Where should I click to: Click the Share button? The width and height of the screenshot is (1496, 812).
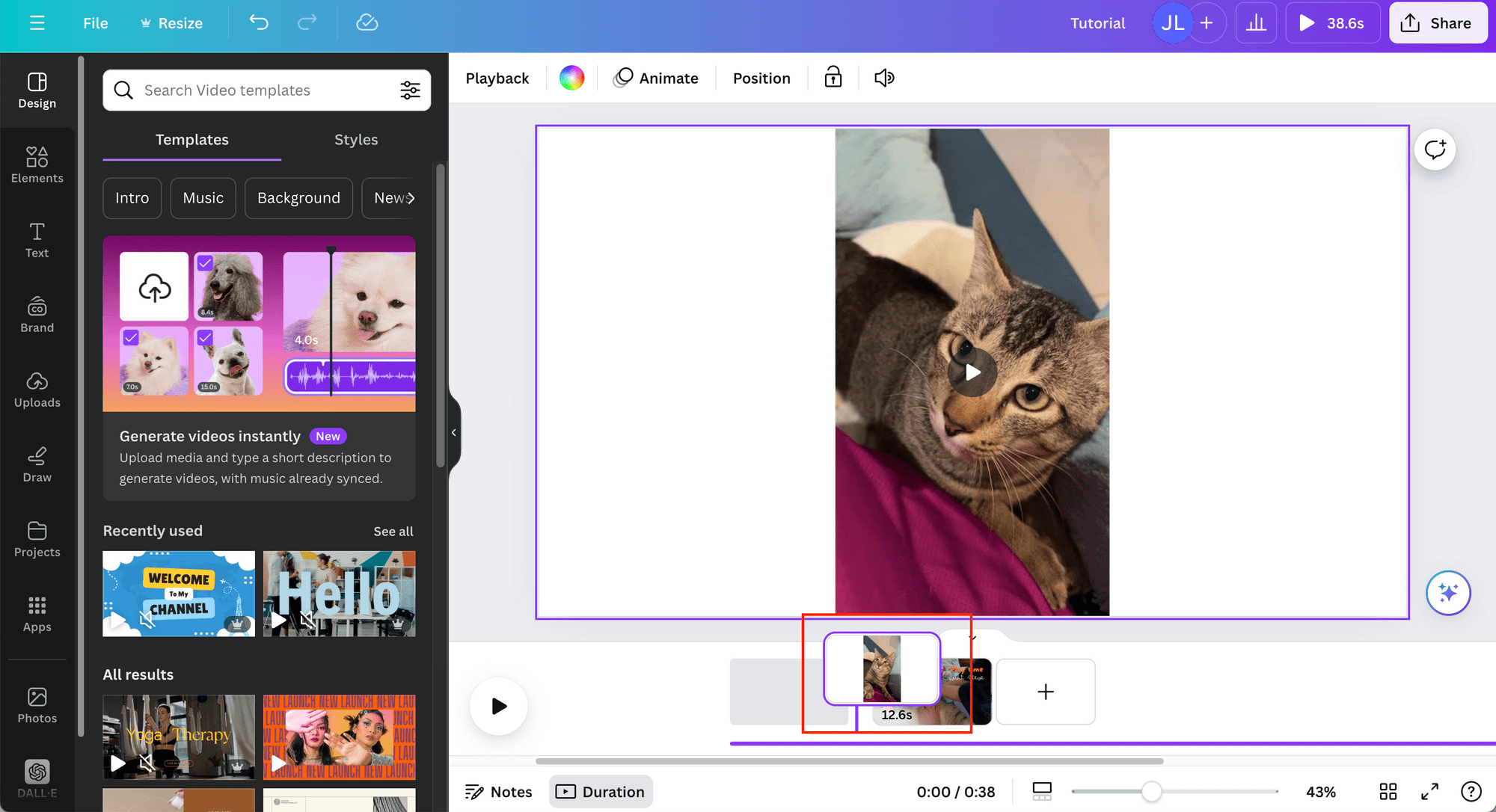(x=1438, y=23)
